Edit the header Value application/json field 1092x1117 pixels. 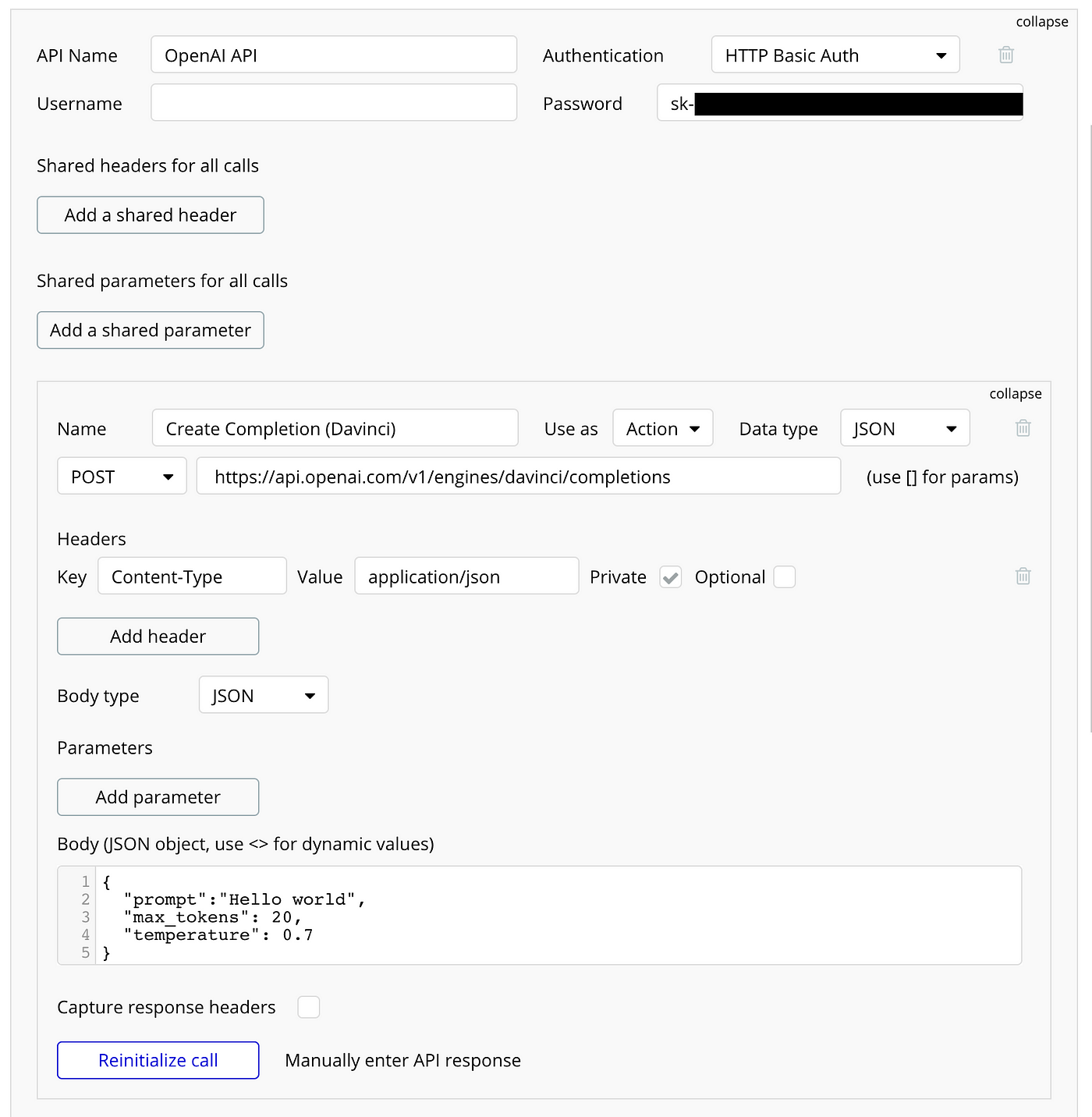466,576
